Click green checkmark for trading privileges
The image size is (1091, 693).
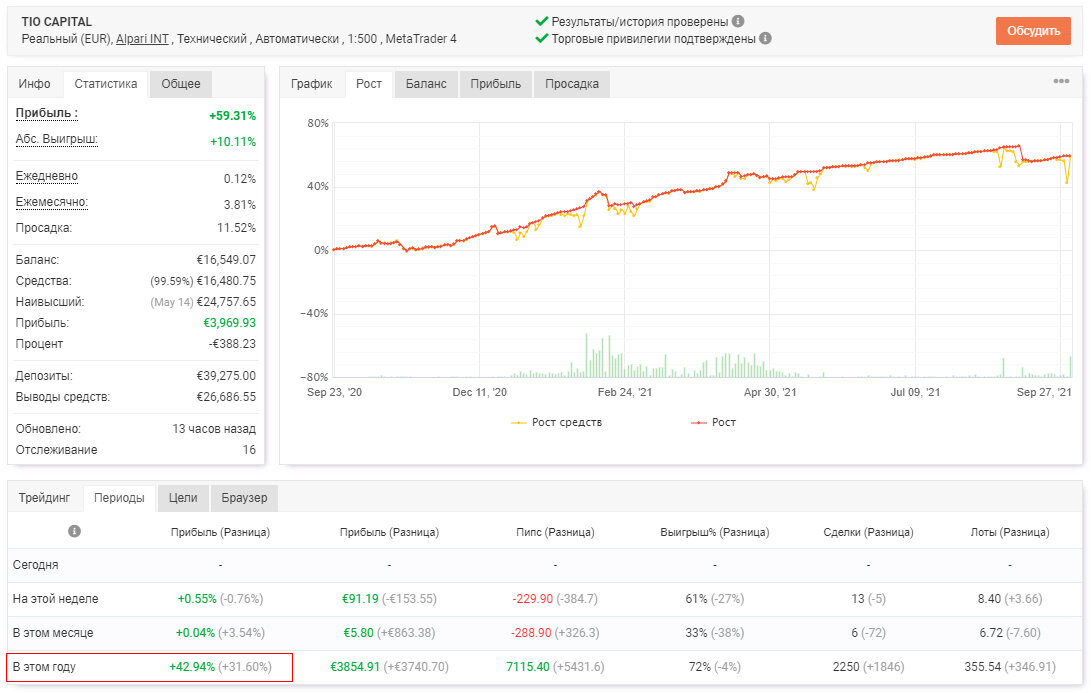point(541,38)
